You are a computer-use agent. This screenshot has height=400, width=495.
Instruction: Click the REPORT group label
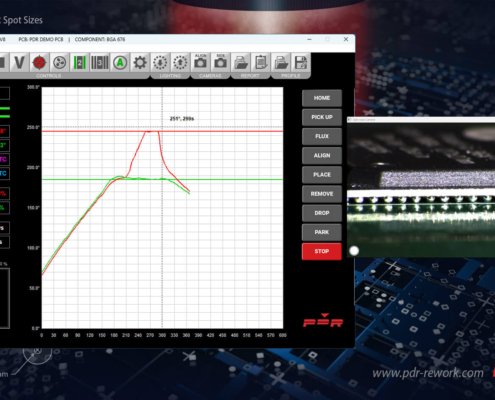click(250, 76)
